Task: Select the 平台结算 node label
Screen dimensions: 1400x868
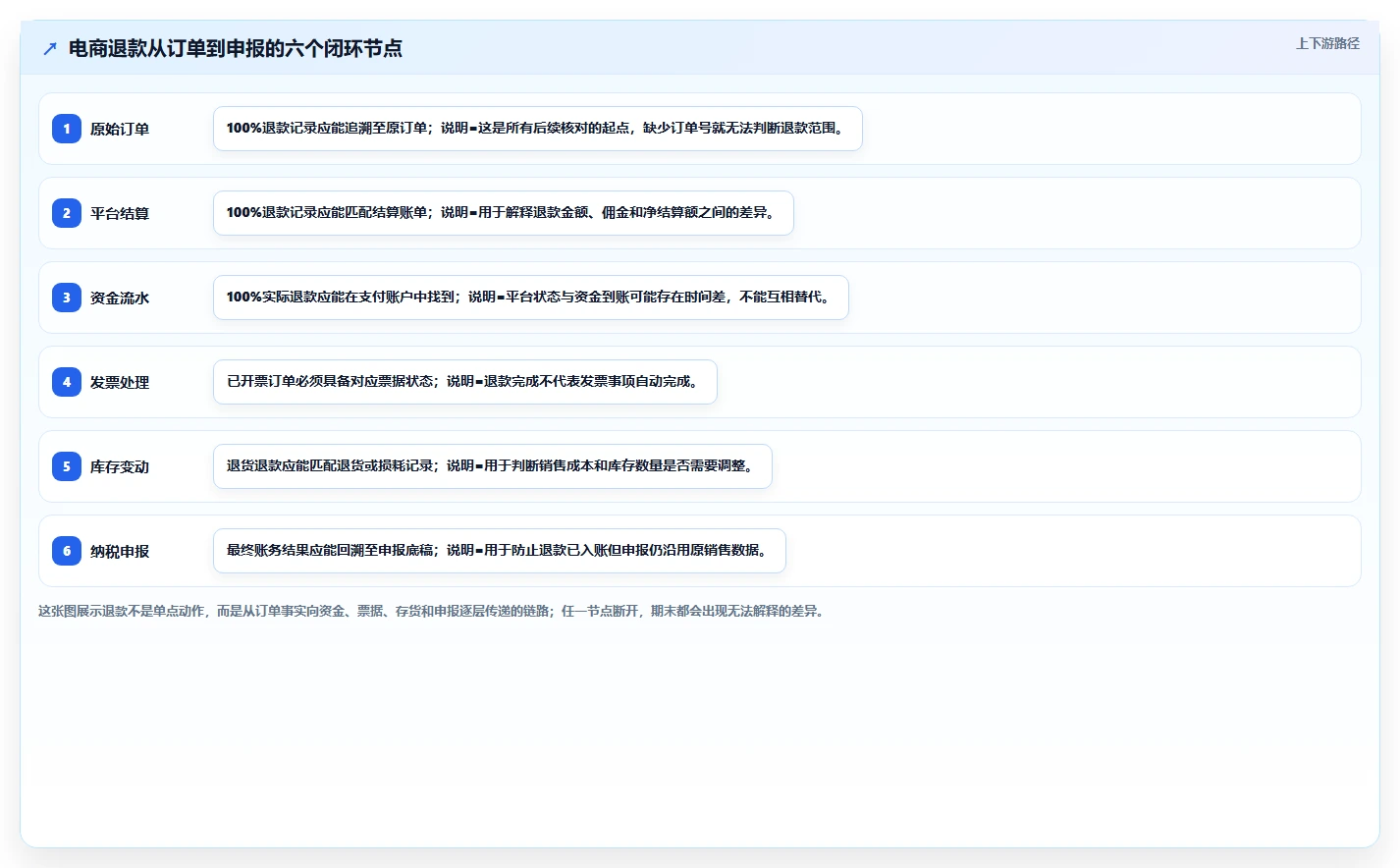Action: pyautogui.click(x=120, y=213)
